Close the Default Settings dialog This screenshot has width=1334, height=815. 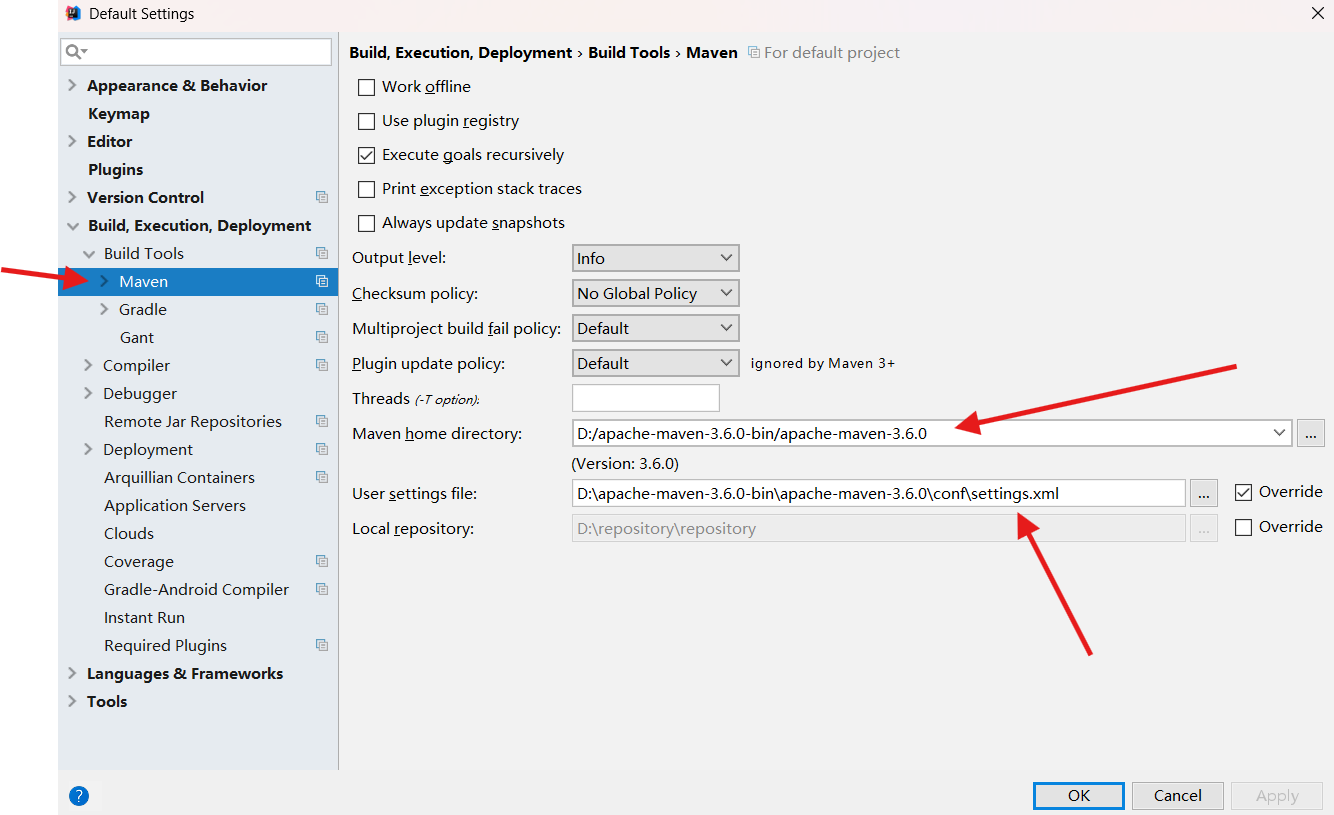coord(1318,13)
